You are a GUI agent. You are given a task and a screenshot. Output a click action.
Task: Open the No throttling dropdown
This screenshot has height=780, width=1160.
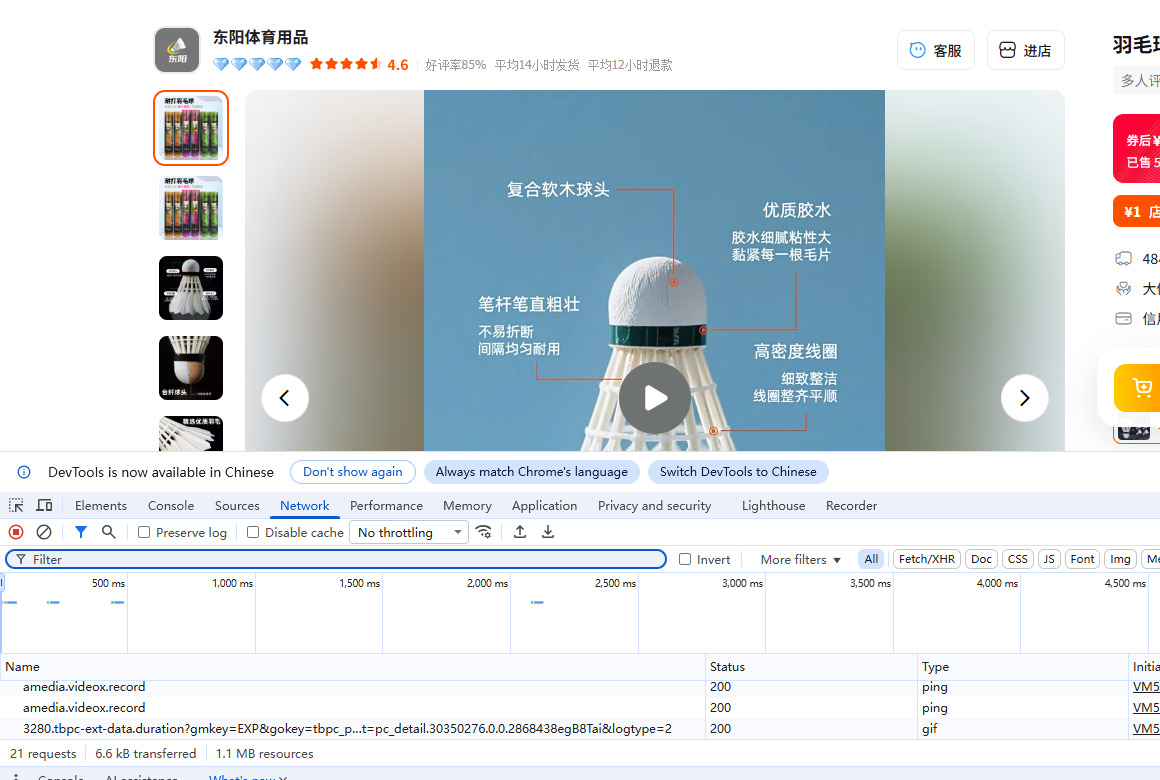point(411,533)
